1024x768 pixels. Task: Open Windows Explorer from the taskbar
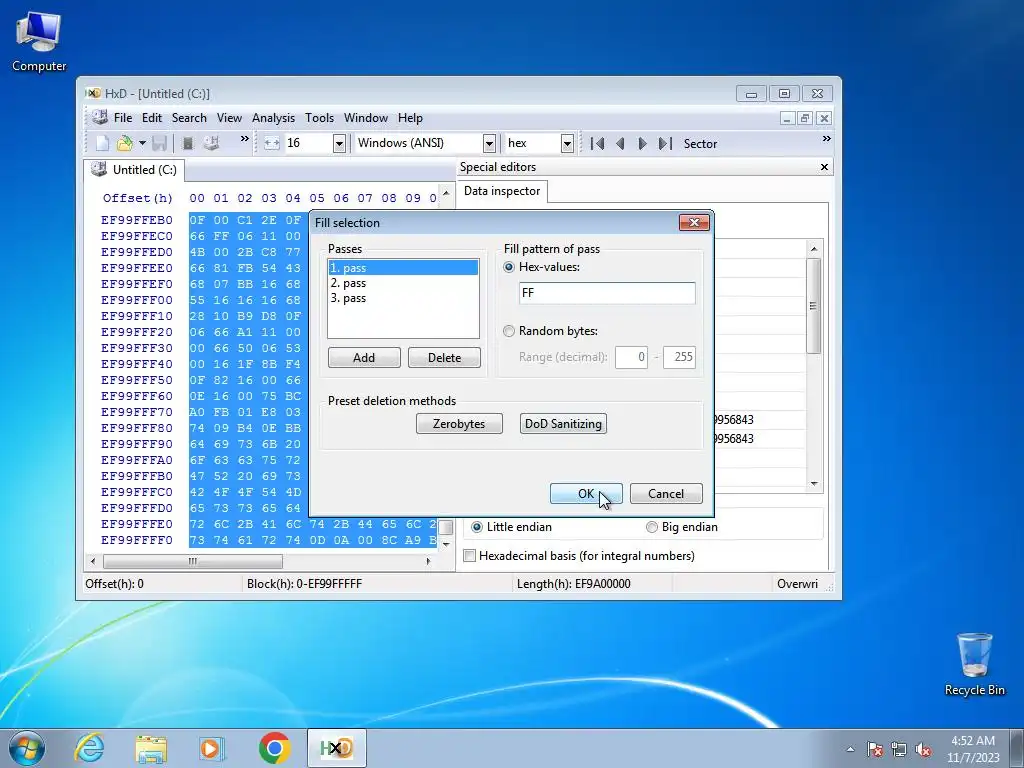point(151,748)
